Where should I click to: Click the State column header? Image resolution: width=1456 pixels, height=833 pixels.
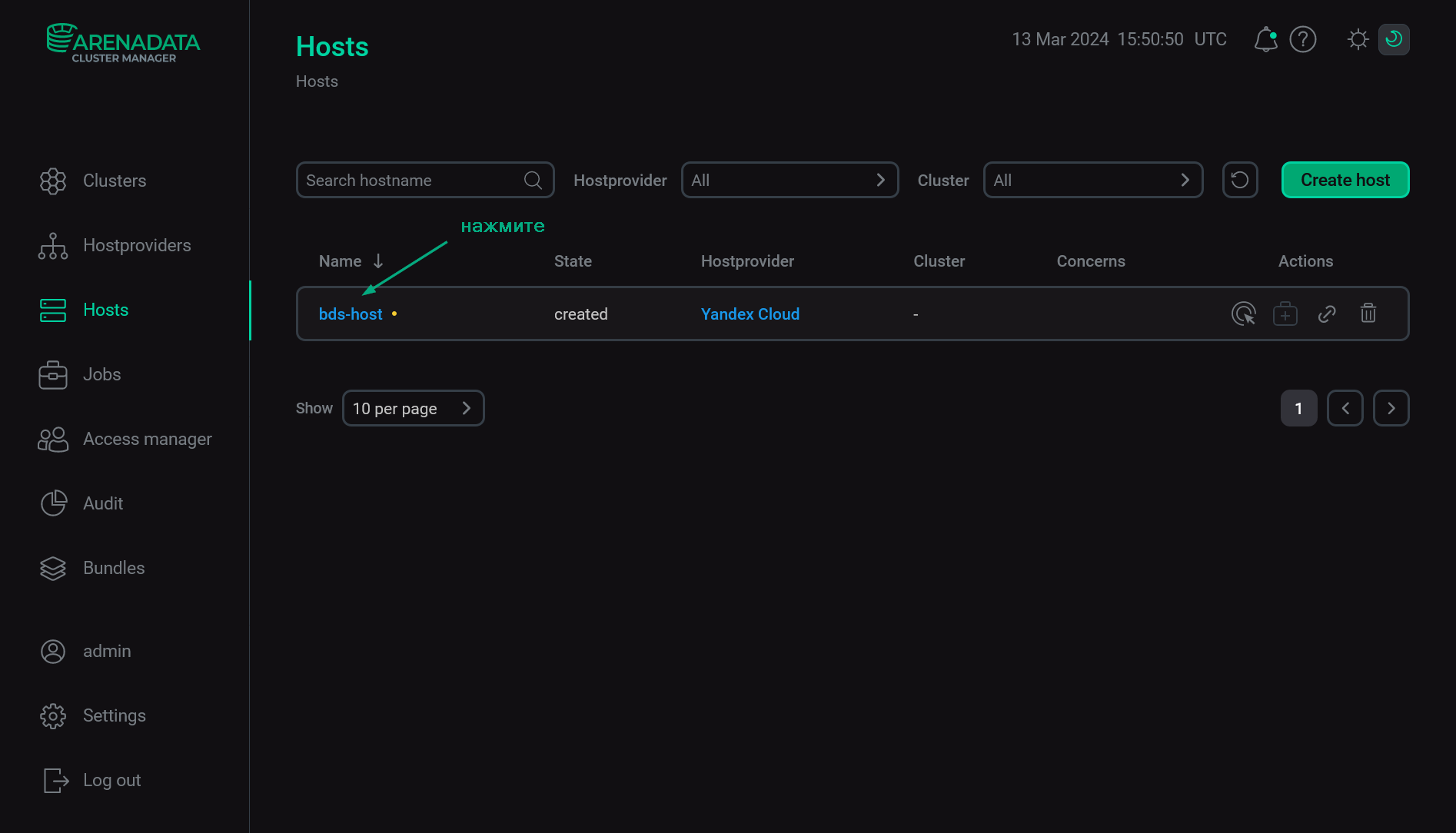tap(573, 261)
